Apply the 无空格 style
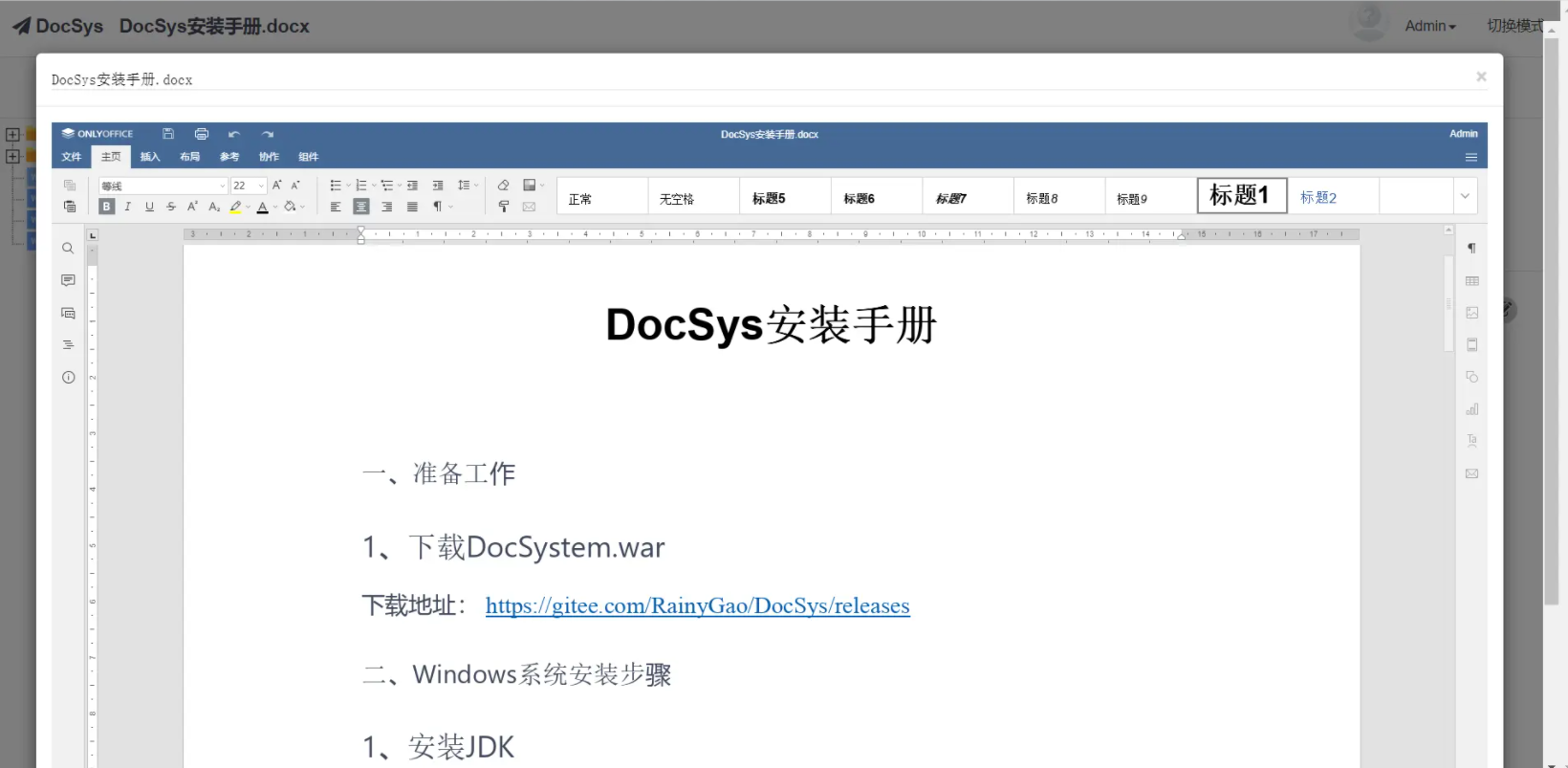 [x=693, y=196]
